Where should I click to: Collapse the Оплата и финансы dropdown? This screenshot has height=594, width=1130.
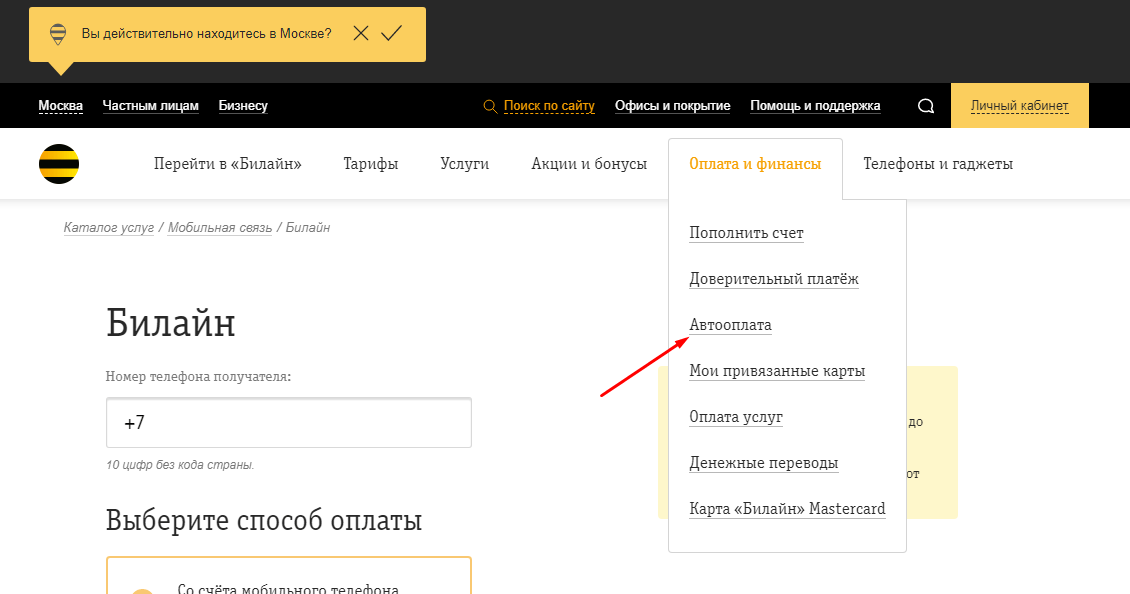[x=755, y=164]
